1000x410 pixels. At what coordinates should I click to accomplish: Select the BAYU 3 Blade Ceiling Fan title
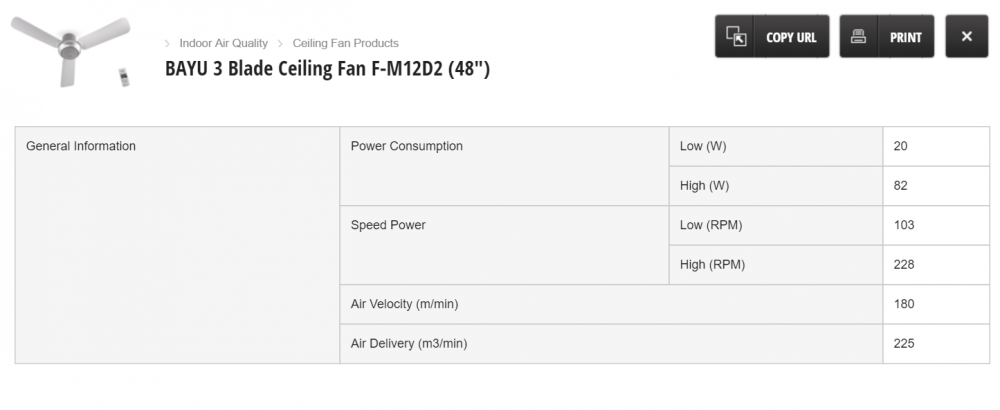[x=327, y=69]
